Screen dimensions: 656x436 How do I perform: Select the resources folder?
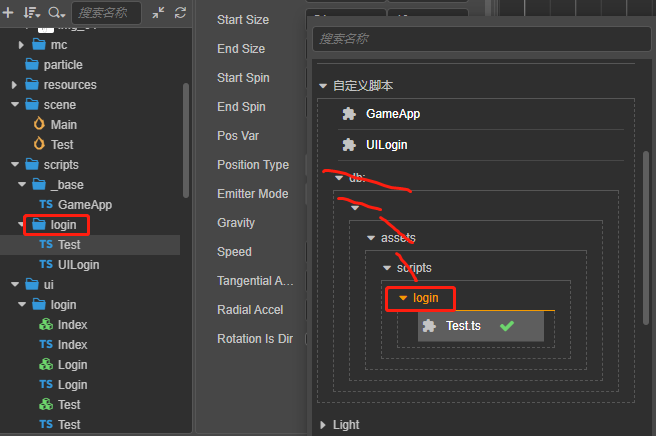pyautogui.click(x=61, y=85)
